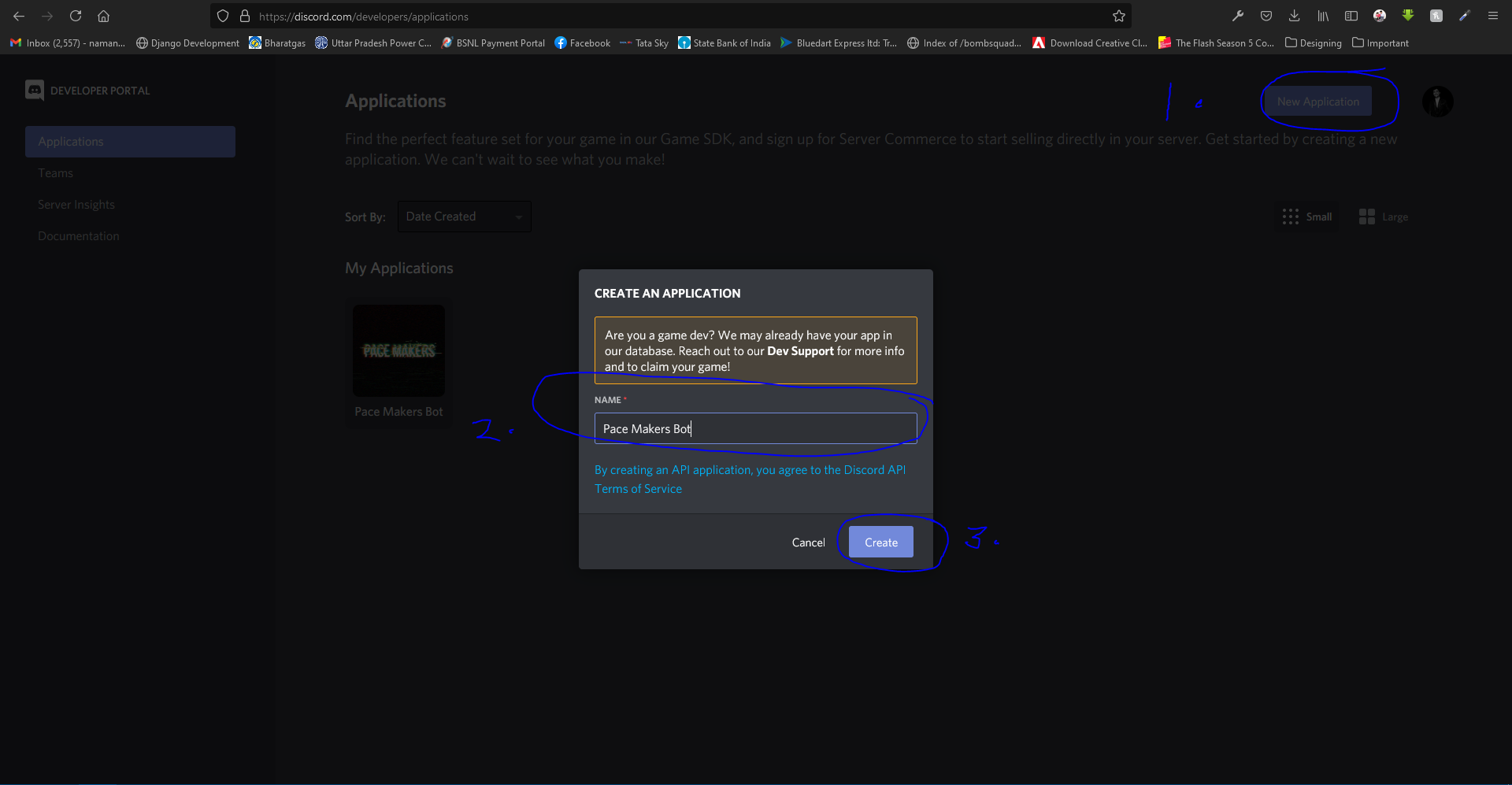Viewport: 1512px width, 785px height.
Task: Open the Pace Makers Bot application card
Action: [398, 362]
